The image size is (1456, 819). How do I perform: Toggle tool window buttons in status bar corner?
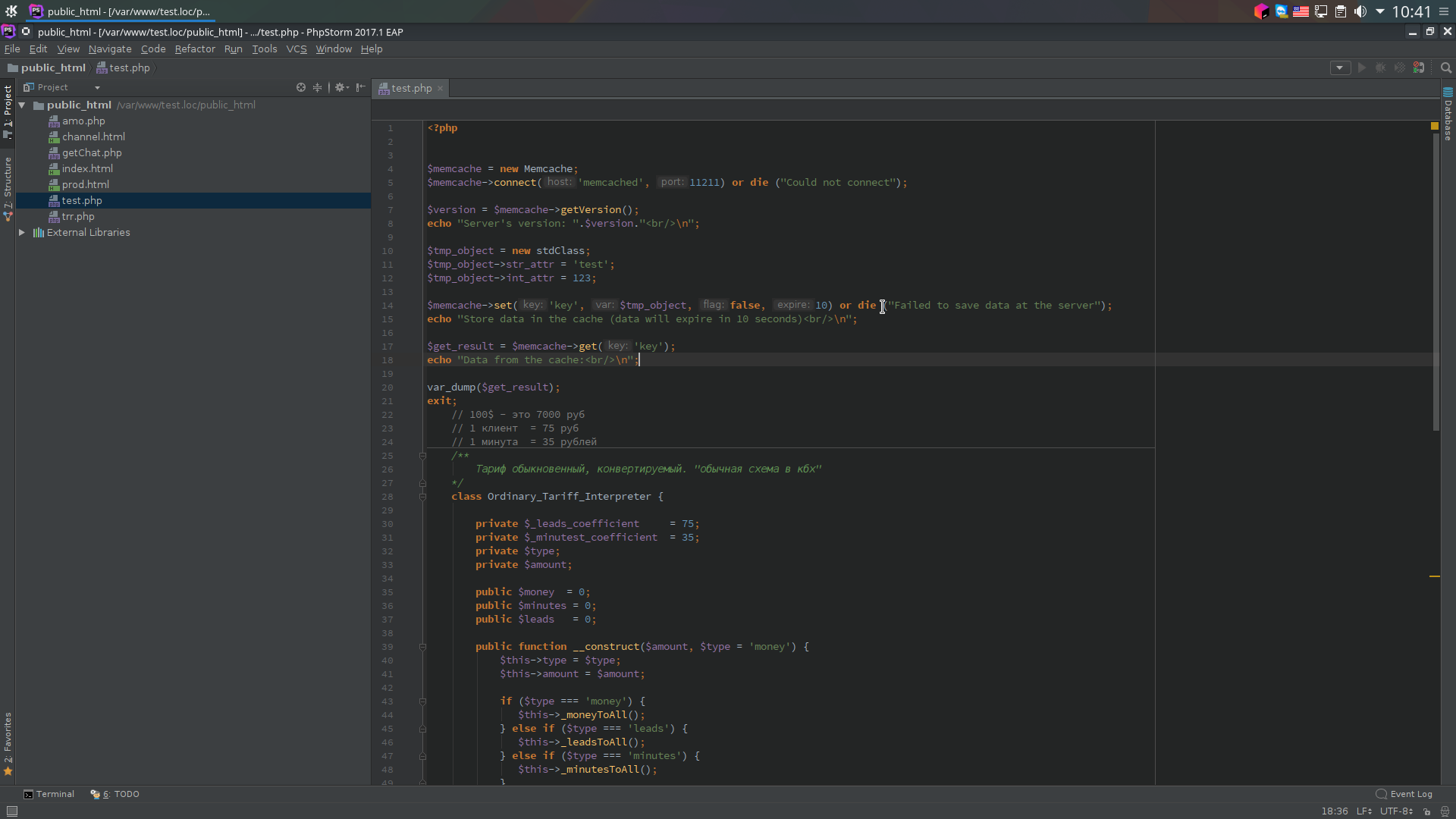[x=12, y=811]
